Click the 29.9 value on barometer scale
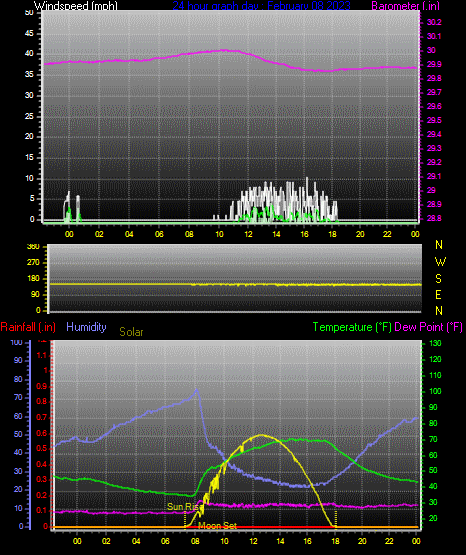The image size is (466, 555). click(x=434, y=64)
